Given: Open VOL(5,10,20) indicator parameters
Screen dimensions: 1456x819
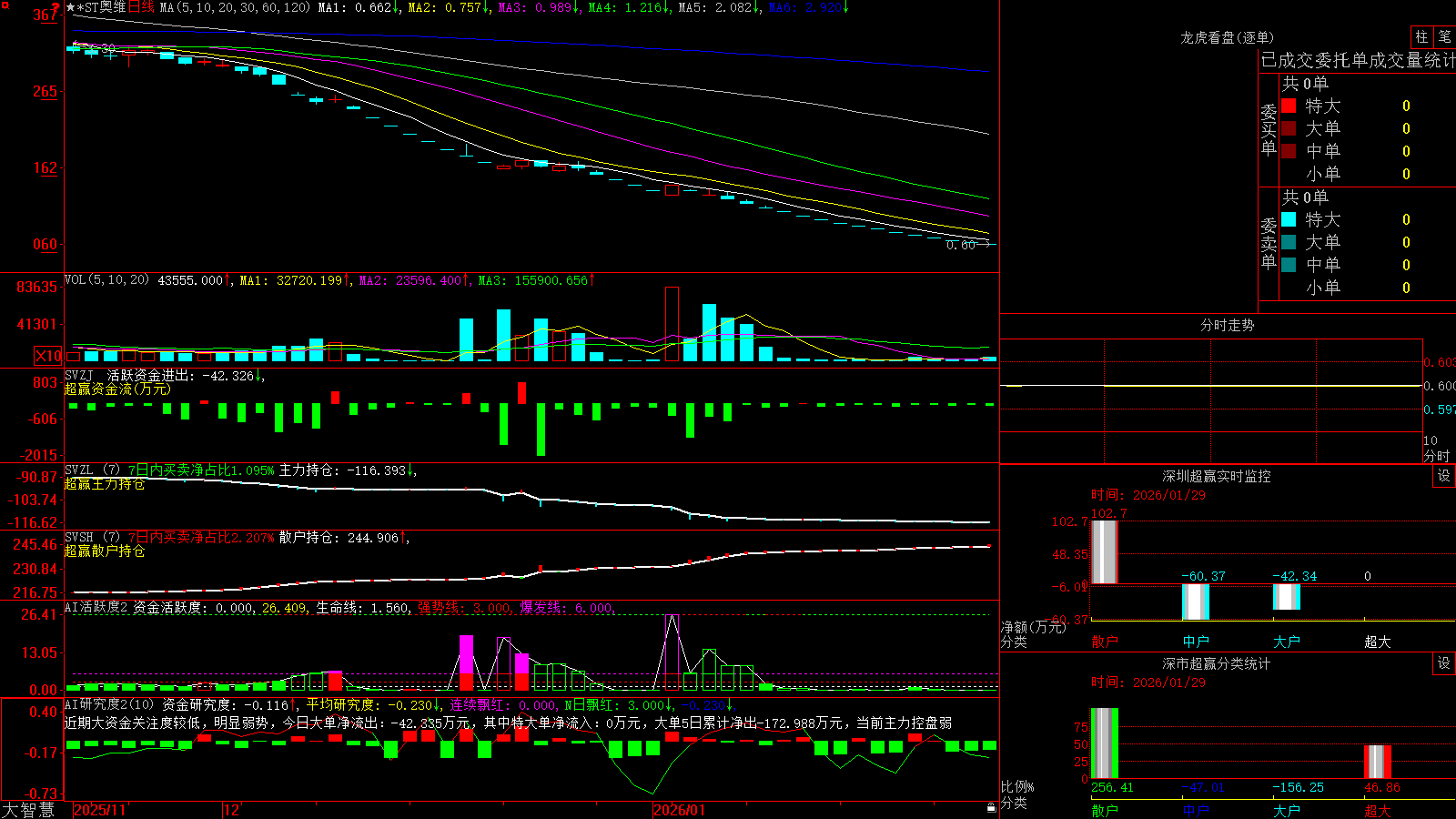Looking at the screenshot, I should tap(106, 280).
